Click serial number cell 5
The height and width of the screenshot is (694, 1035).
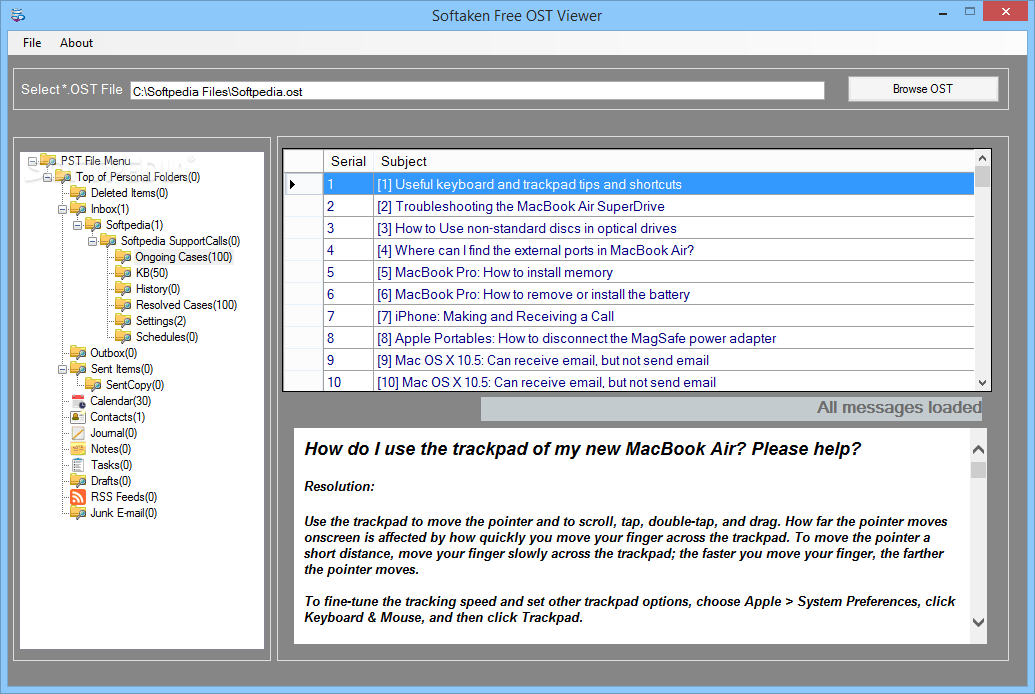(x=349, y=272)
